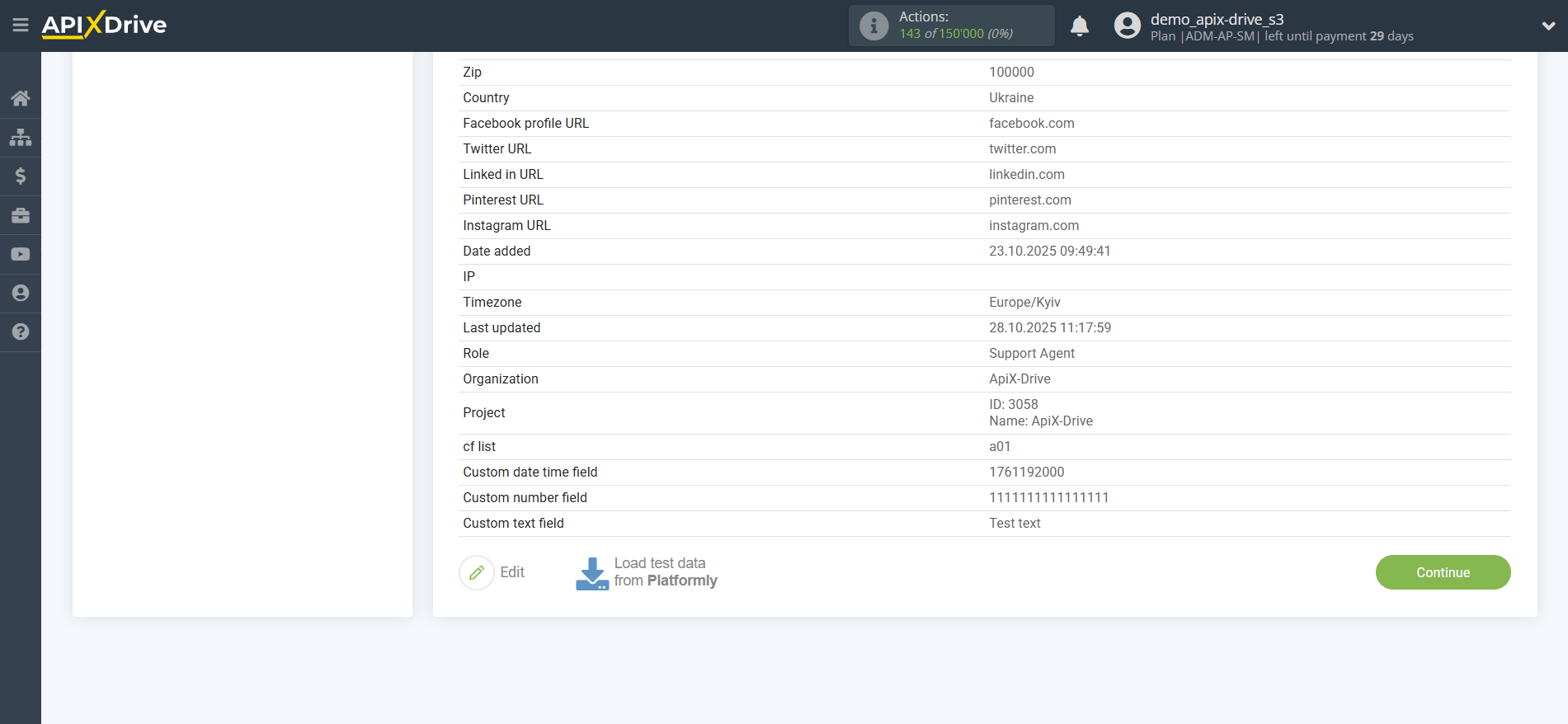Screen dimensions: 1568x724
Task: Click the Instagram URL label
Action: (506, 226)
